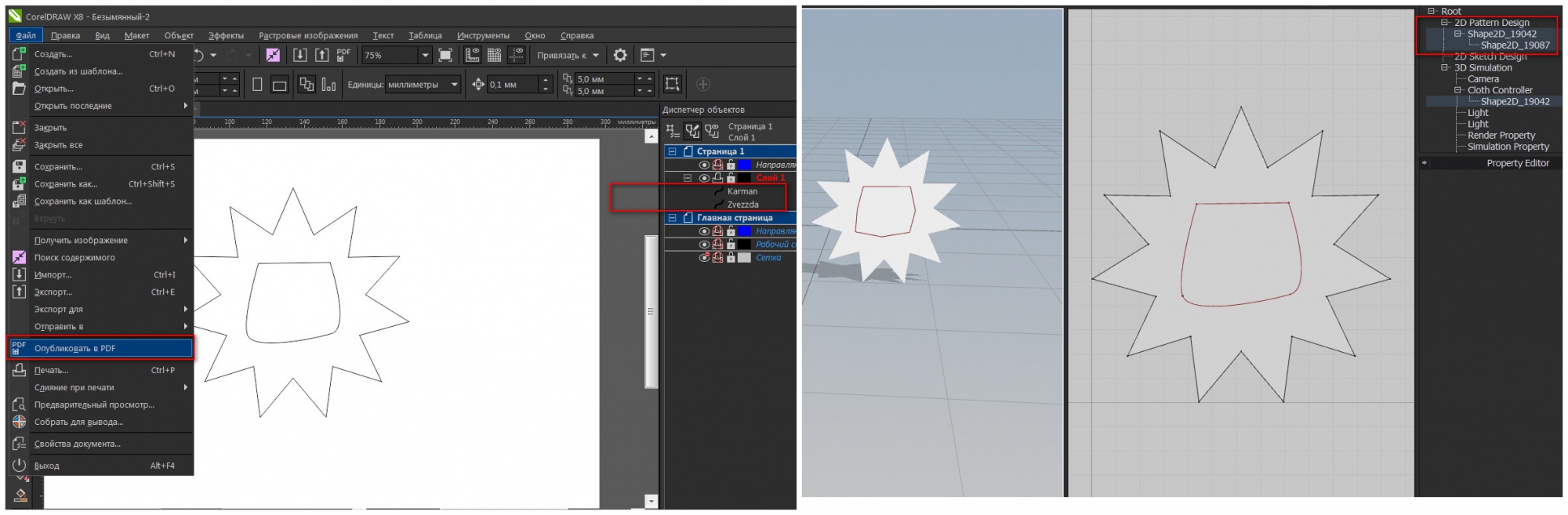This screenshot has width=1568, height=515.
Task: Toggle the grid display icon
Action: click(x=494, y=55)
